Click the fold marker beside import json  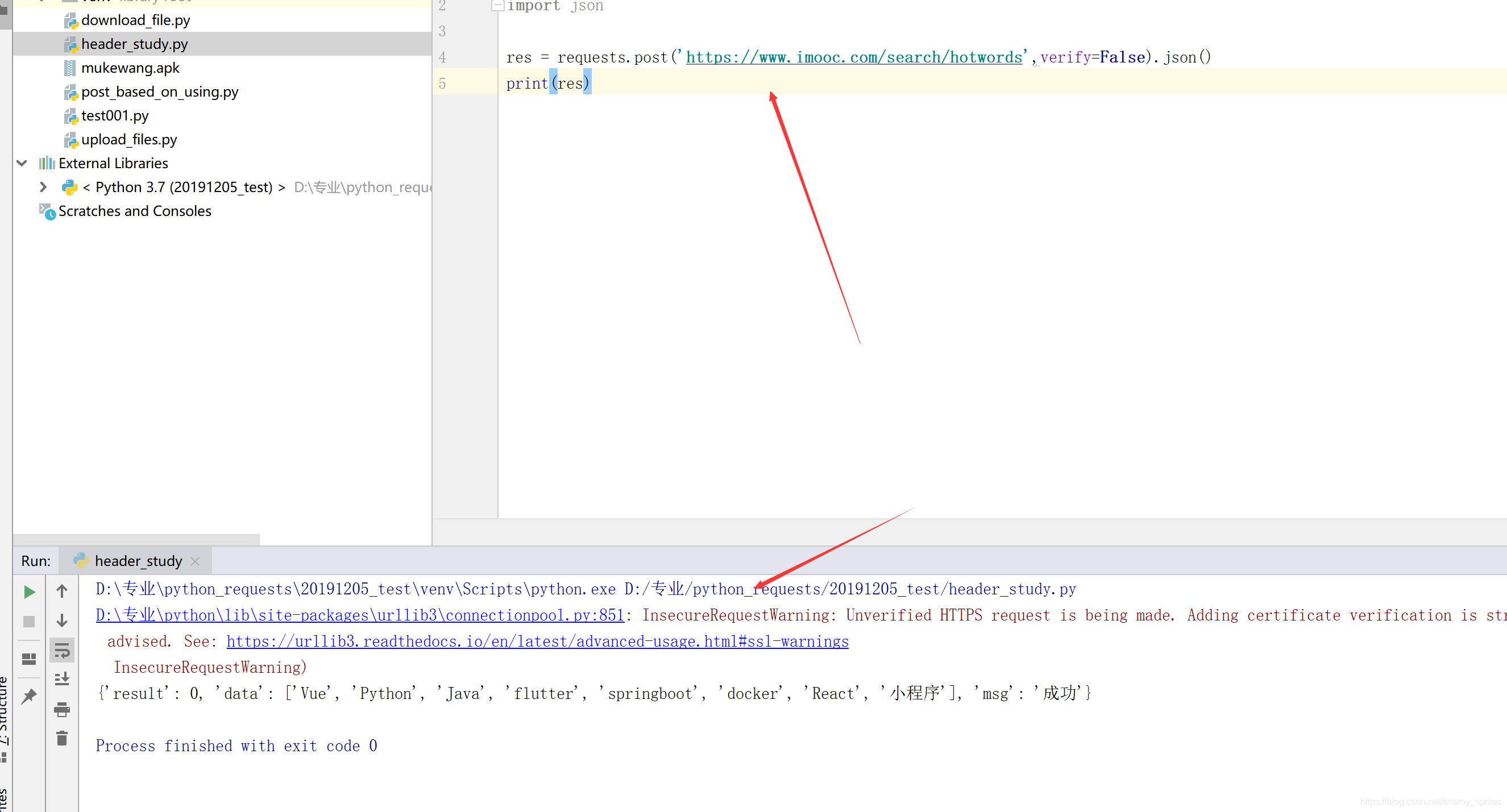click(497, 6)
